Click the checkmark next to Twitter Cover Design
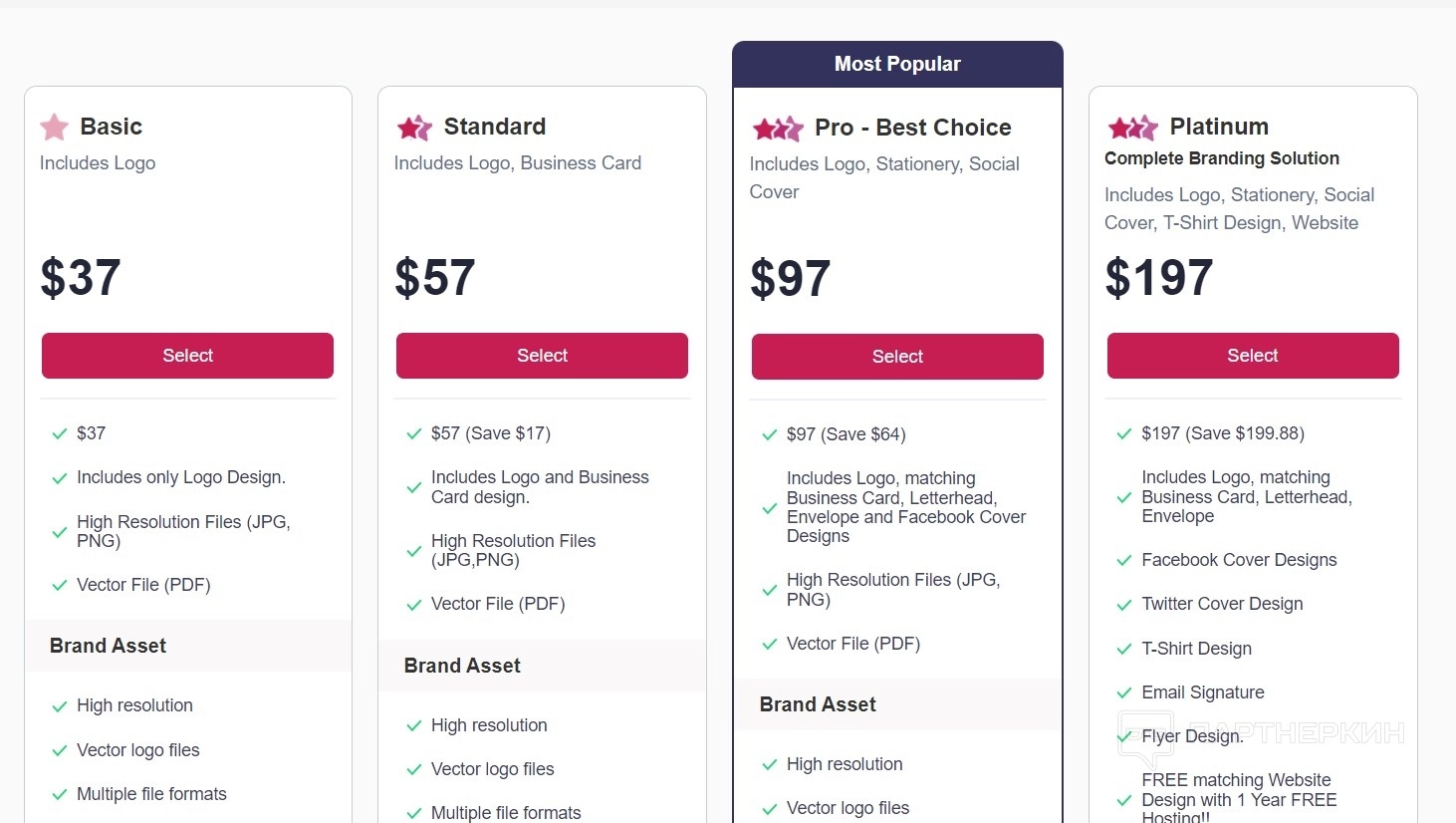1456x823 pixels. point(1123,605)
